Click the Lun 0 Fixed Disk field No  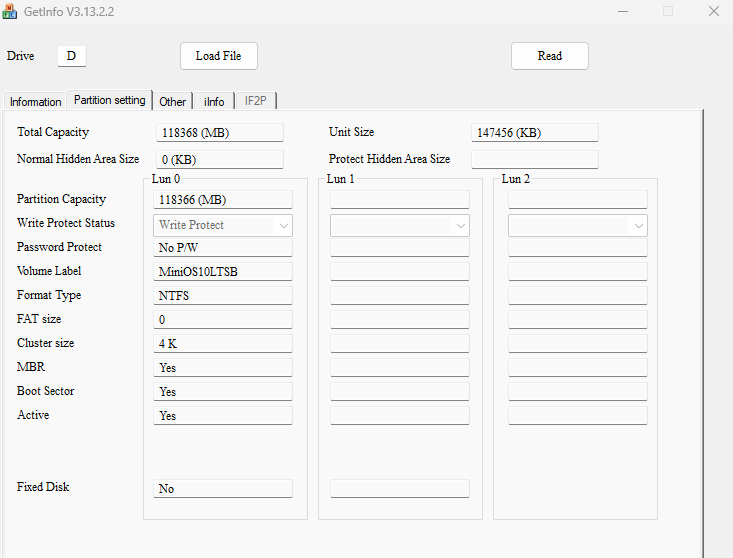[223, 488]
